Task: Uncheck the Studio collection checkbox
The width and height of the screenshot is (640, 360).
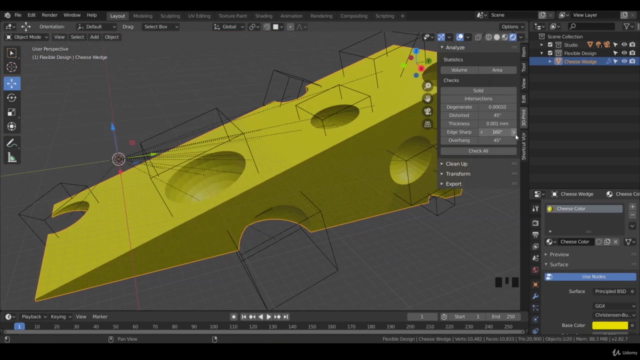Action: (x=550, y=45)
